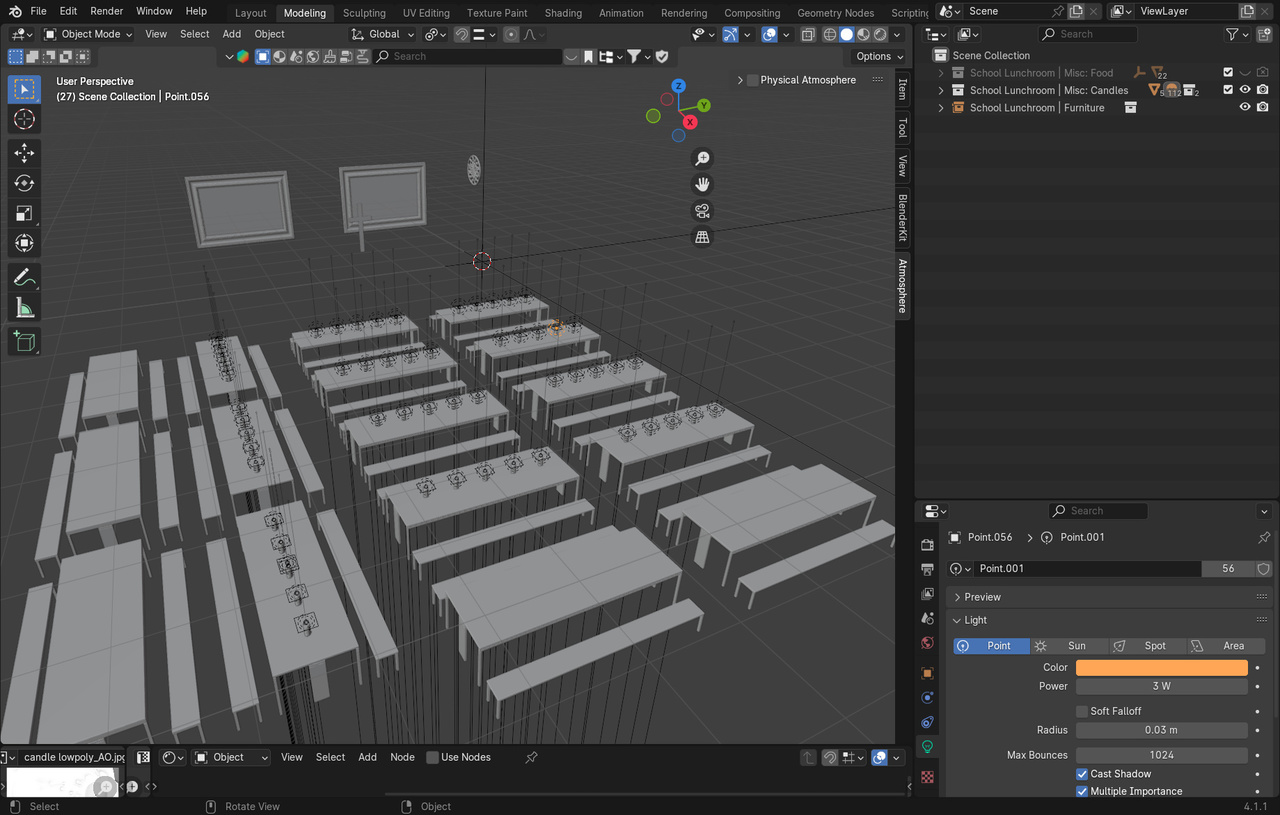This screenshot has width=1280, height=815.
Task: Expand the Misc: Candles collection
Action: click(940, 90)
